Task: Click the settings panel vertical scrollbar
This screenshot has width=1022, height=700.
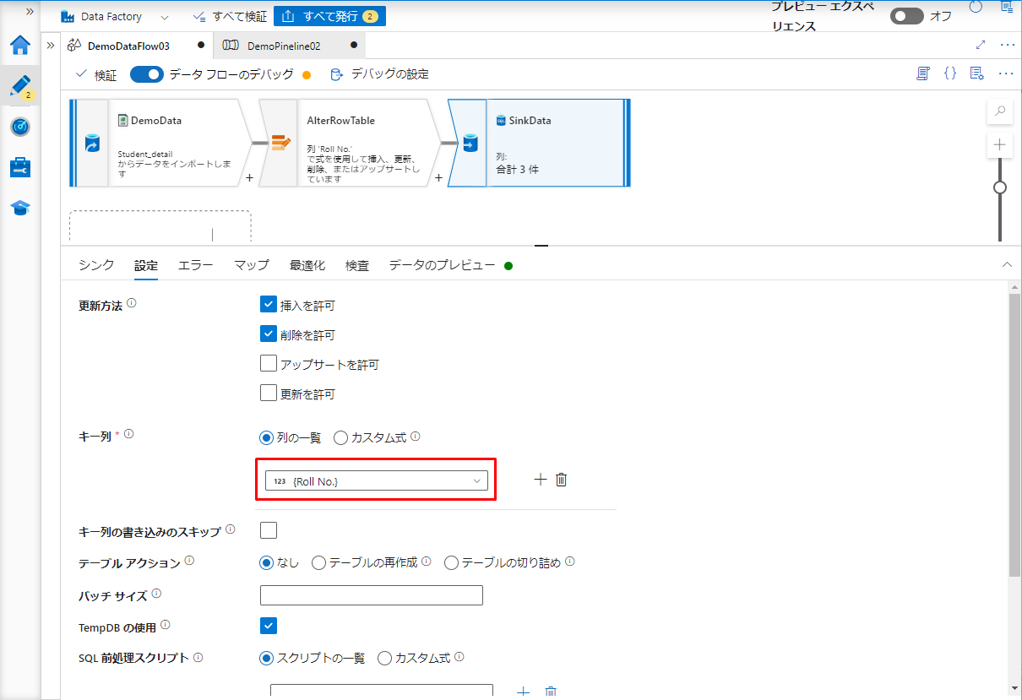Action: coord(1014,437)
